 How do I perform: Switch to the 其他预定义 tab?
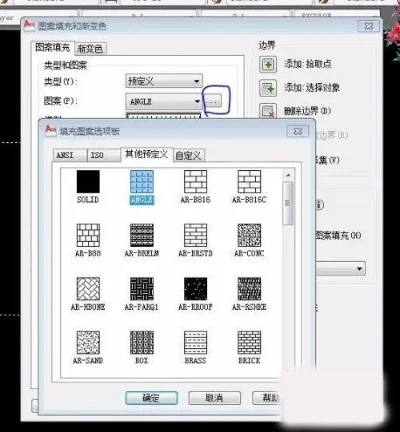coord(147,154)
